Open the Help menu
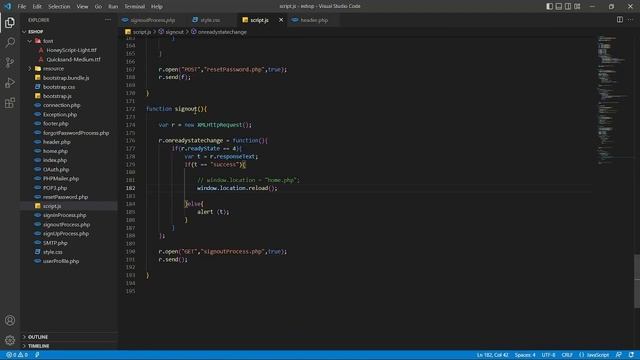640x360 pixels. click(157, 7)
